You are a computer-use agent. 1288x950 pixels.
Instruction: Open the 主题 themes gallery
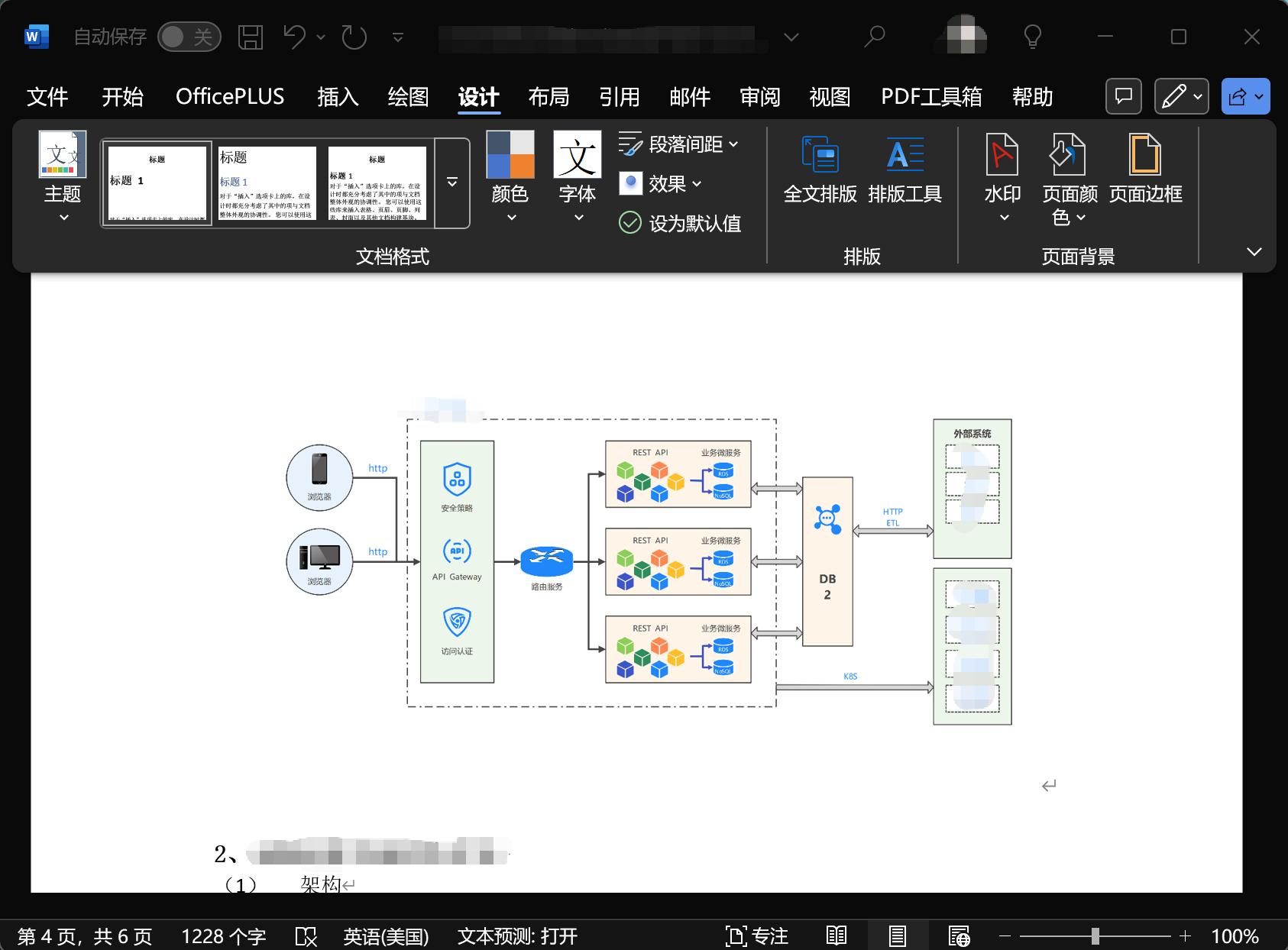(62, 176)
